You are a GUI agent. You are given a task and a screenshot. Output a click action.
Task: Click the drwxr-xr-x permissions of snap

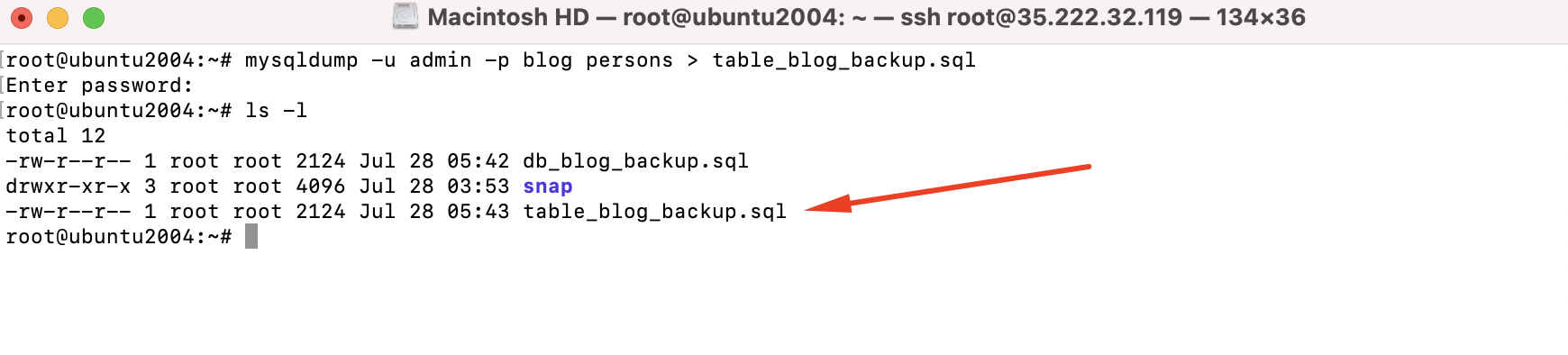[68, 187]
